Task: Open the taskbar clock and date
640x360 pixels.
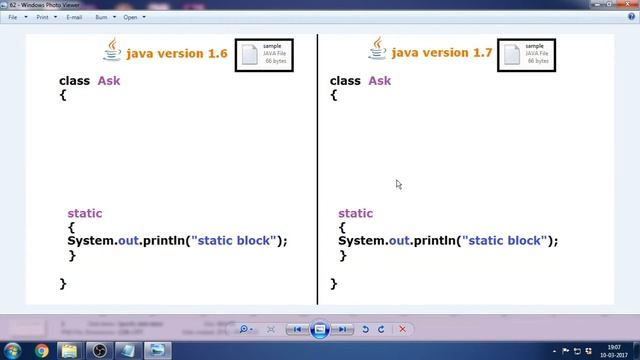Action: (x=614, y=351)
